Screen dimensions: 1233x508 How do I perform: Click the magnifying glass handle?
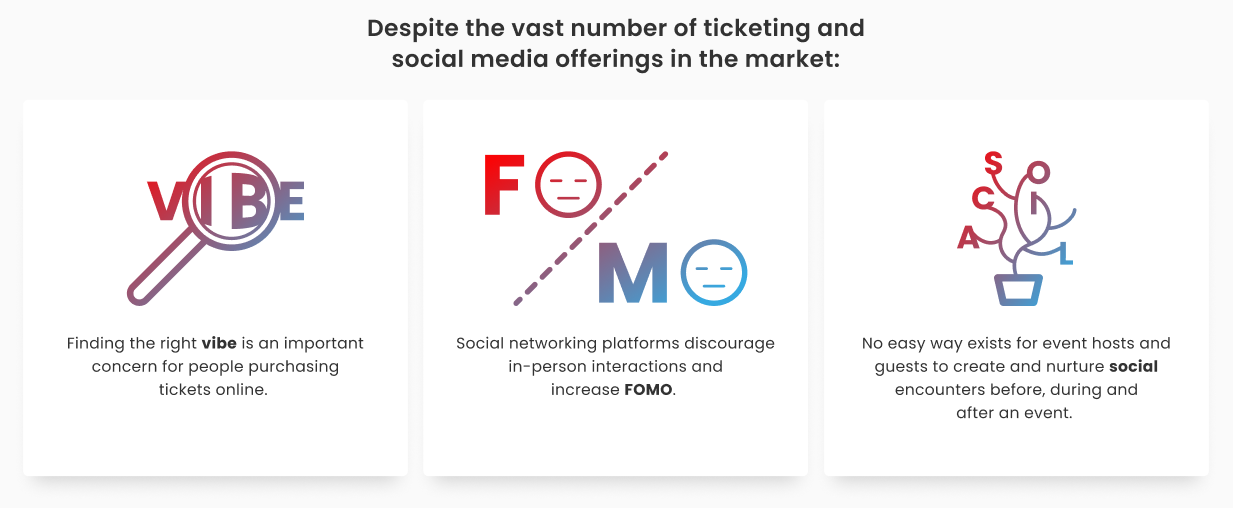coord(162,268)
